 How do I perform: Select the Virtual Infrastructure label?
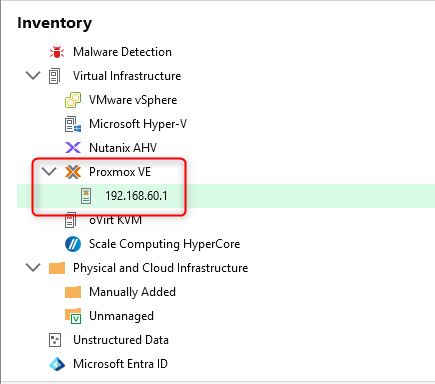click(127, 76)
